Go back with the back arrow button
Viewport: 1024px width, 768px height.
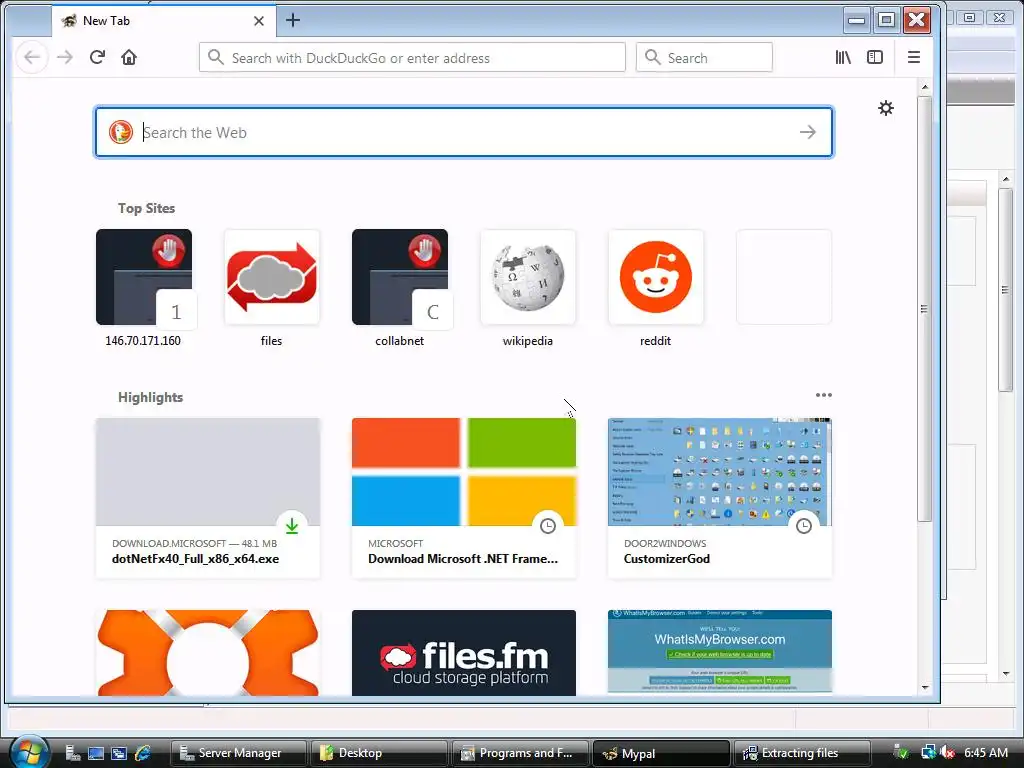coord(32,57)
